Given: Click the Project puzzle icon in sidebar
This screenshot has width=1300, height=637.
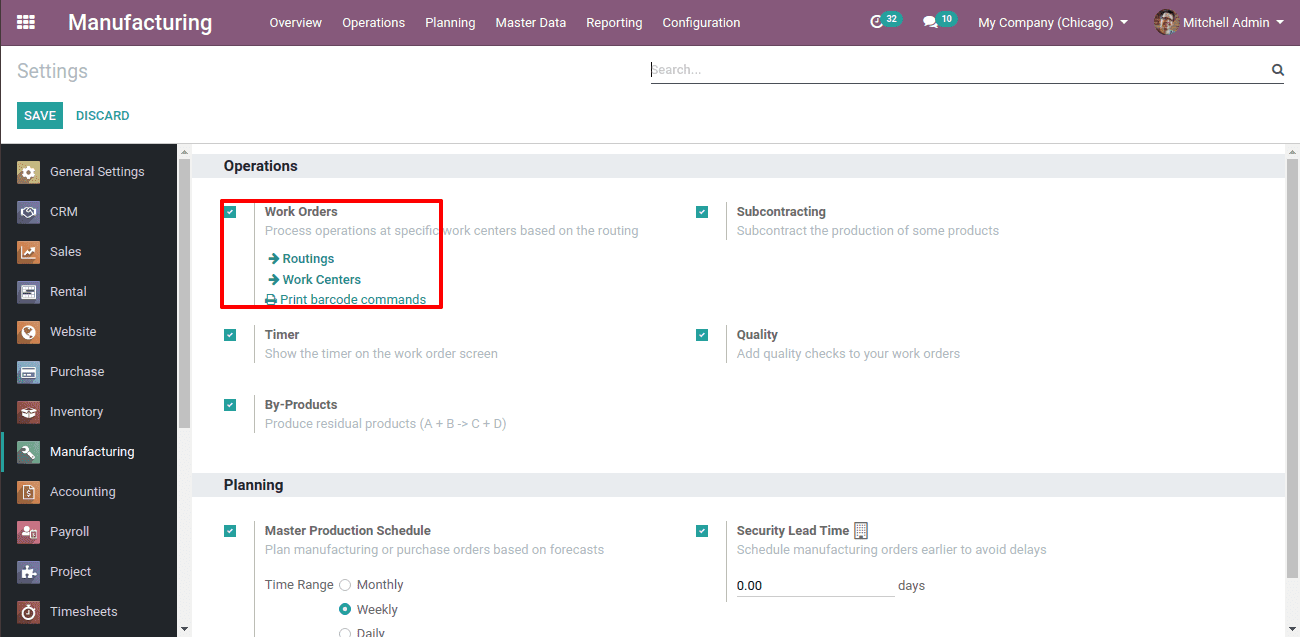Looking at the screenshot, I should pos(29,572).
